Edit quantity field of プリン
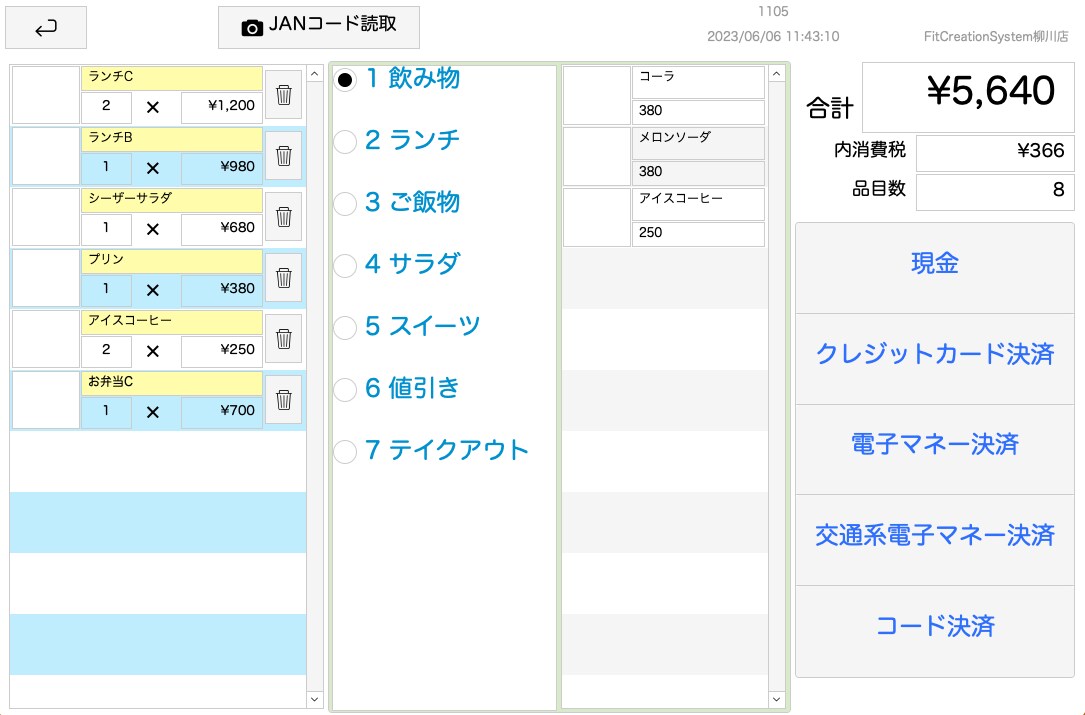 106,290
